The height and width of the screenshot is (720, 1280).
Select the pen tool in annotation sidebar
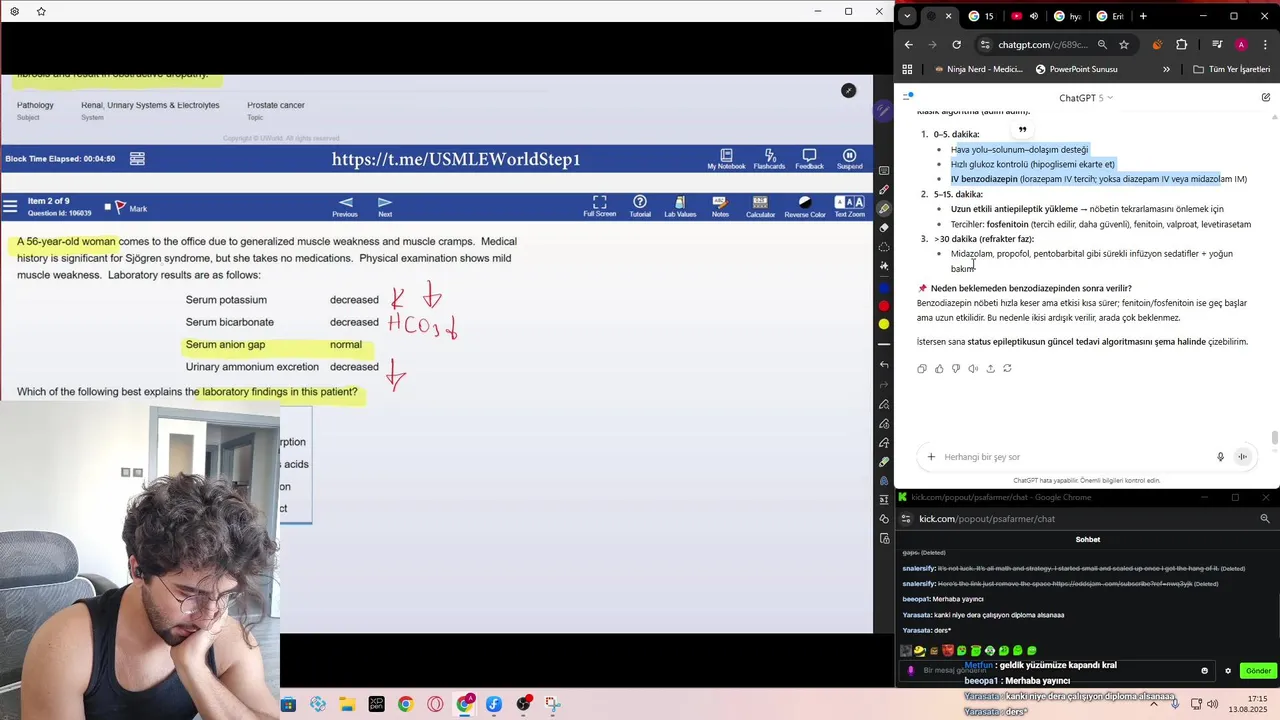[884, 190]
